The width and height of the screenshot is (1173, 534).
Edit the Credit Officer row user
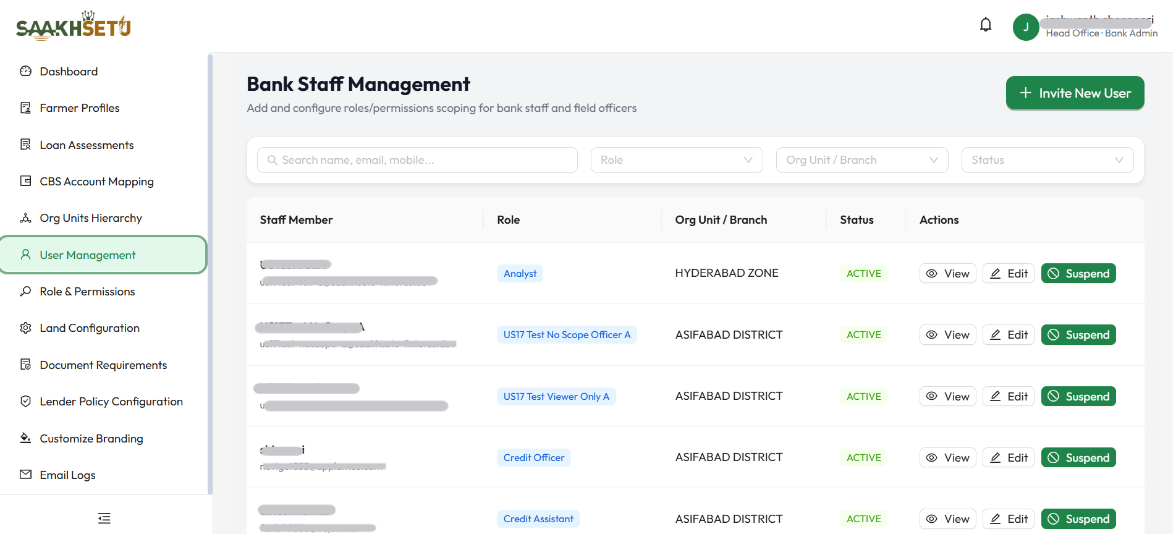coord(1008,457)
